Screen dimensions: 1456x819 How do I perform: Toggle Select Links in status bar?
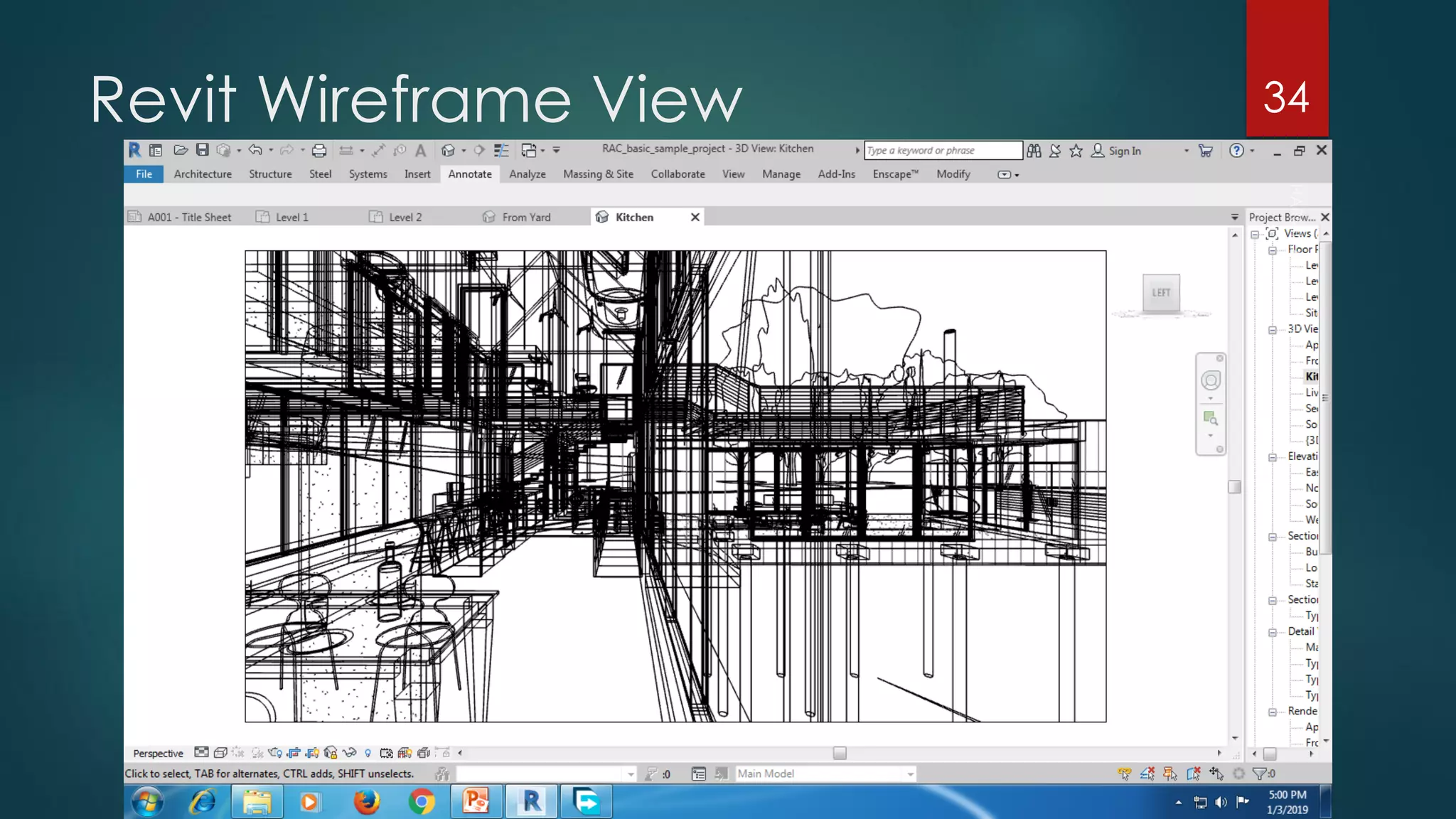click(x=1124, y=773)
